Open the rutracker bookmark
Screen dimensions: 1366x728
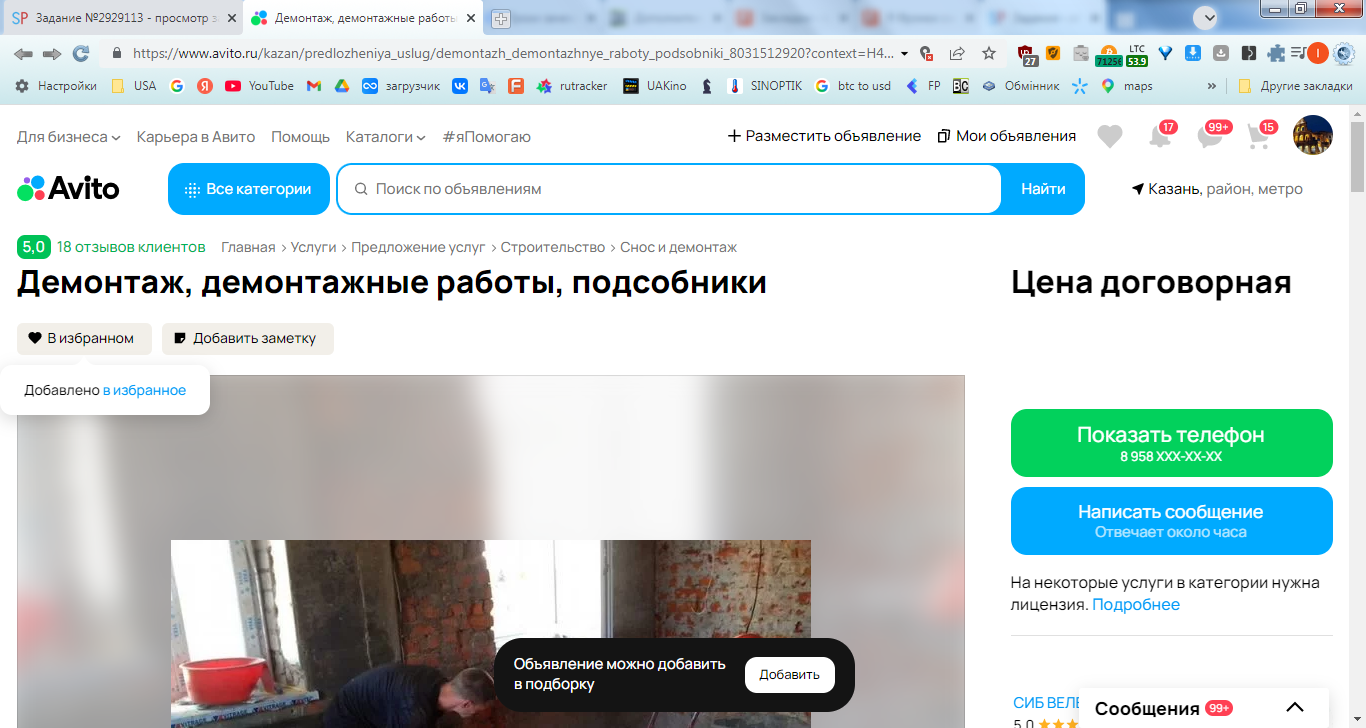(x=572, y=86)
